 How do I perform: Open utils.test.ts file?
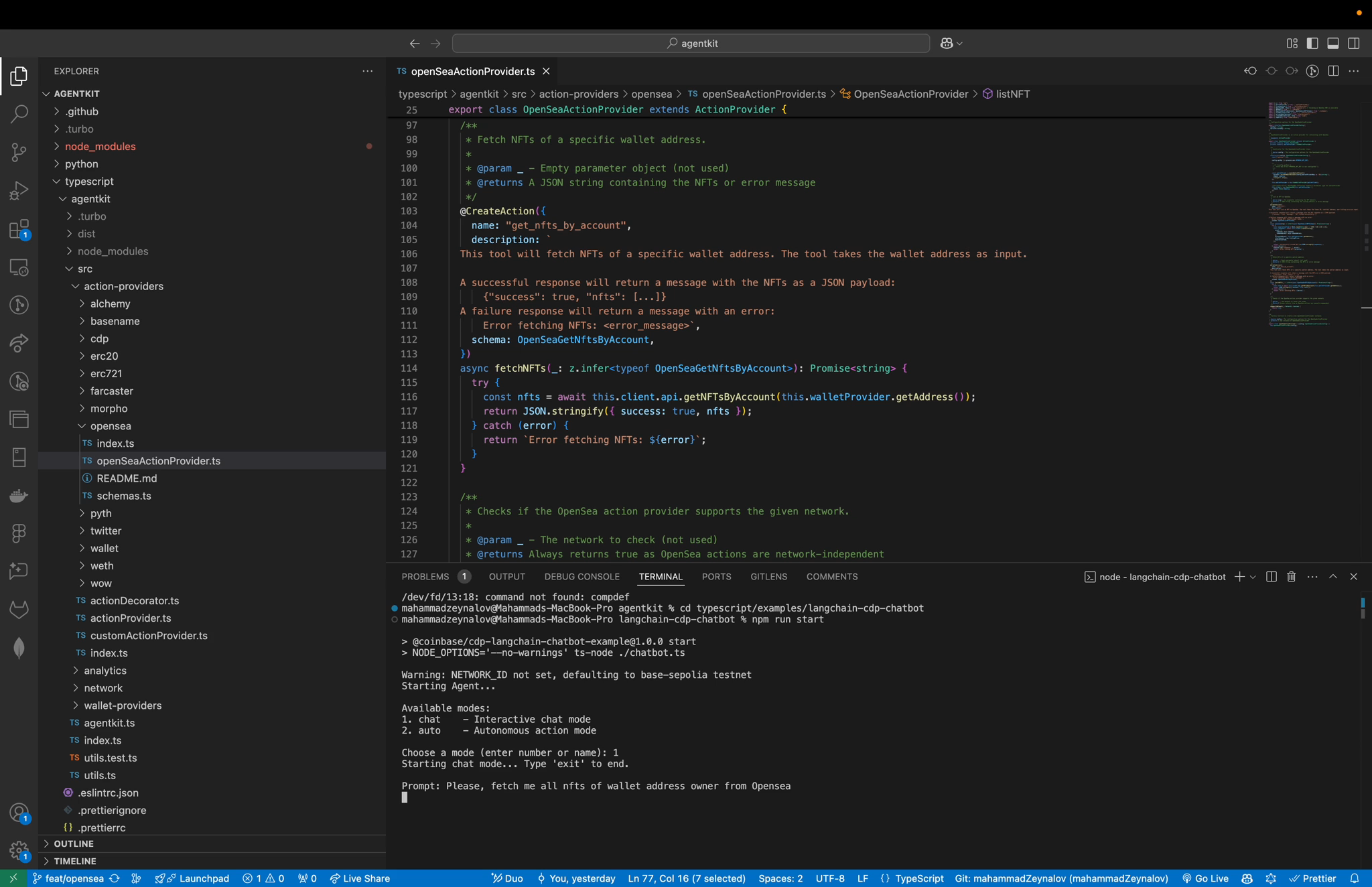pyautogui.click(x=212, y=758)
